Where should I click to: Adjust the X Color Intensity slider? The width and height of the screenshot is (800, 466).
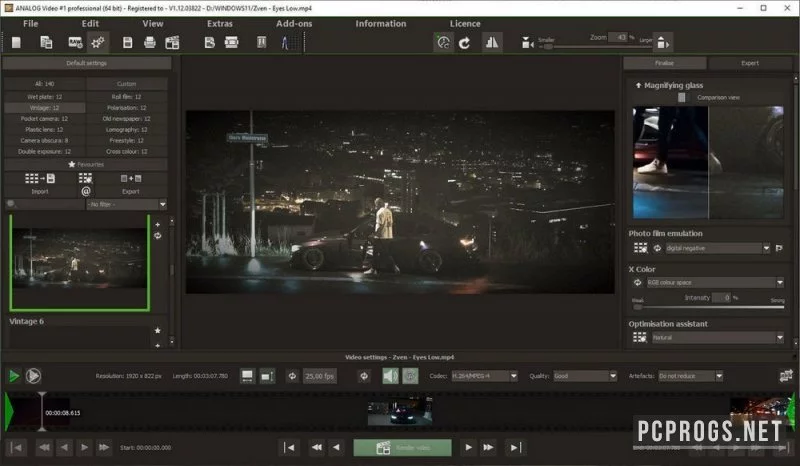[708, 307]
